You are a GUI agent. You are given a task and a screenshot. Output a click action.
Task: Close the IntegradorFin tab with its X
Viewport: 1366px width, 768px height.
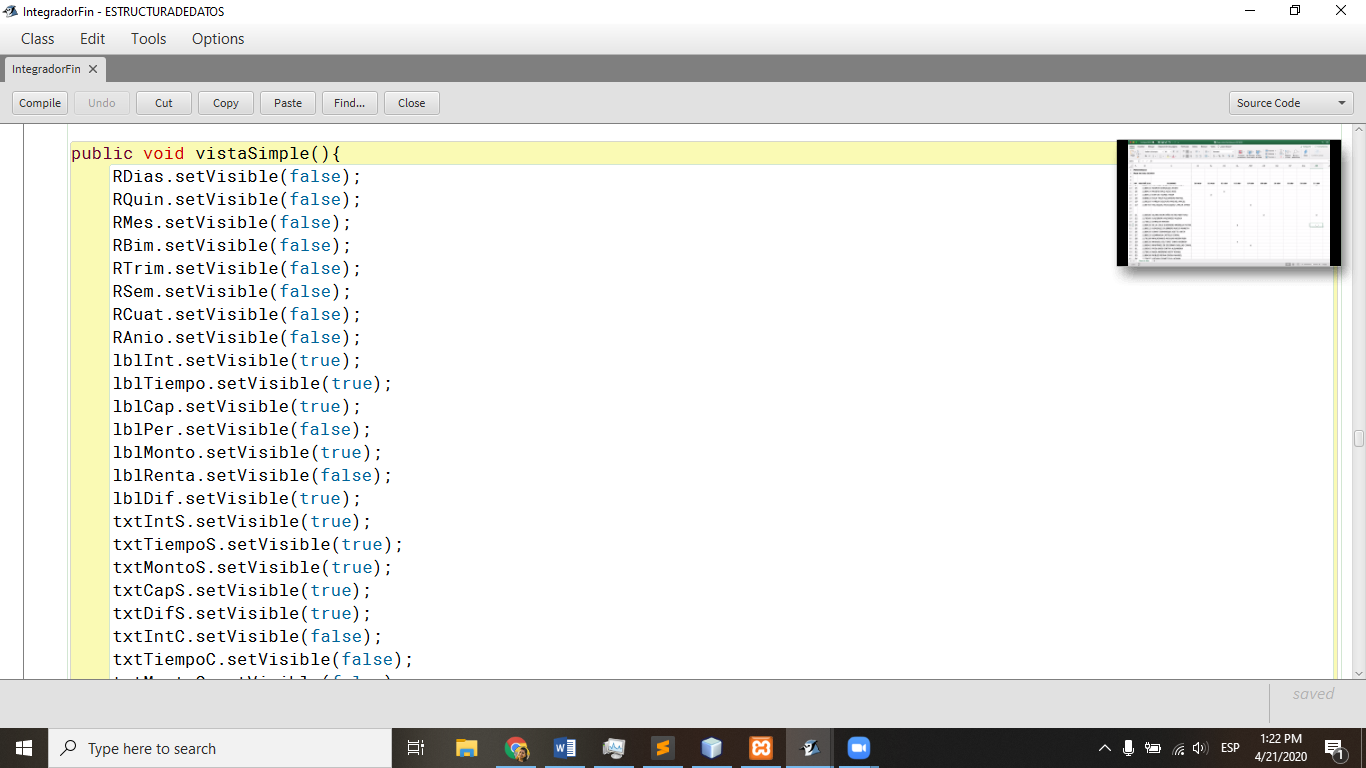tap(93, 69)
